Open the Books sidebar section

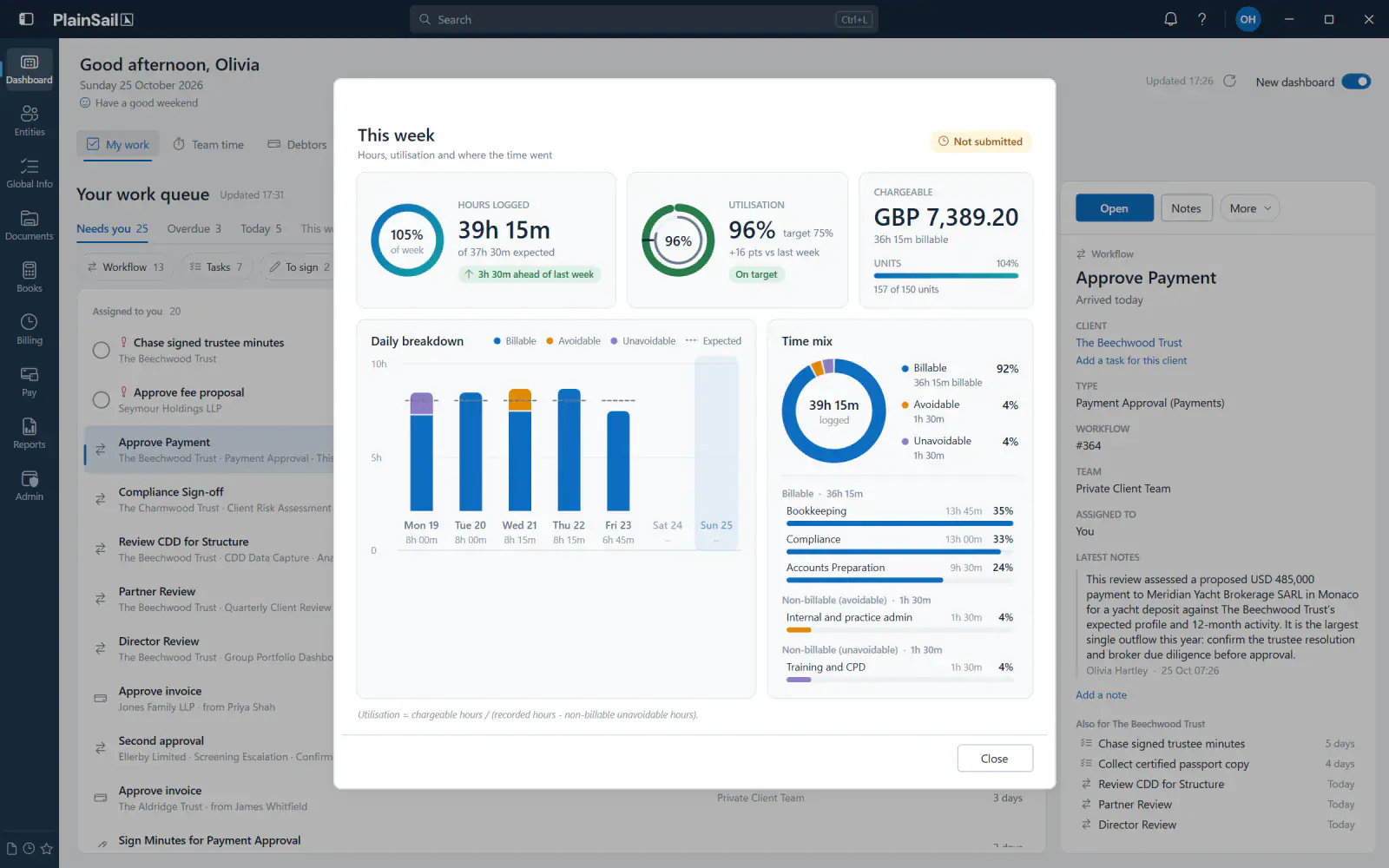[30, 278]
